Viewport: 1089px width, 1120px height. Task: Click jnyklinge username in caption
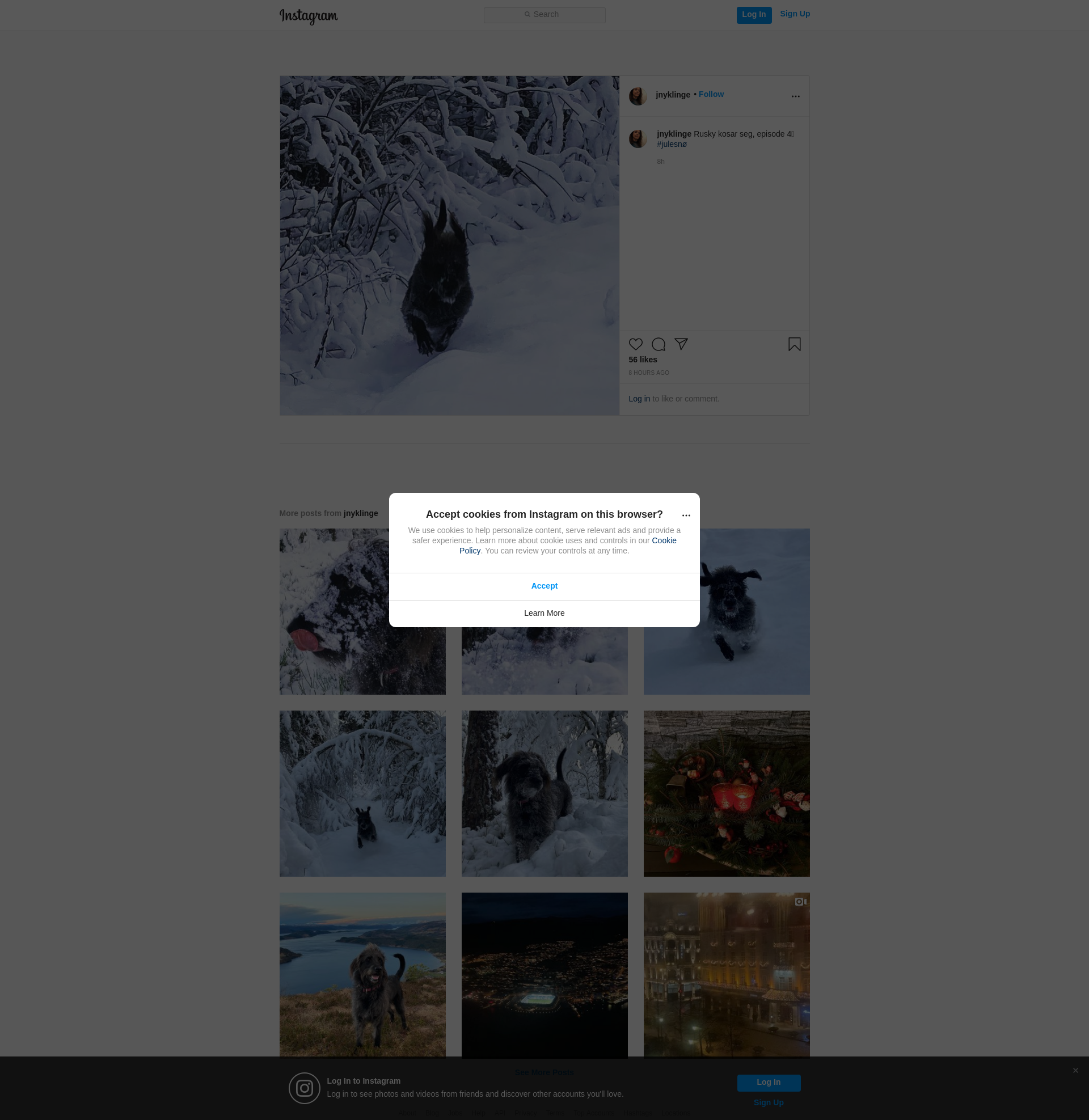(x=674, y=134)
